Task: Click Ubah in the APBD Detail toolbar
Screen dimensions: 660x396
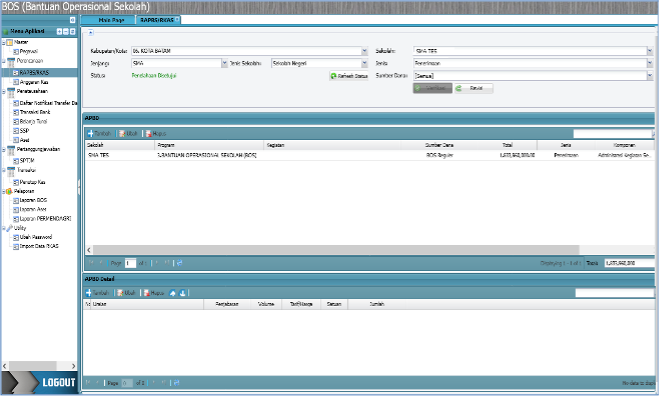Action: [126, 293]
